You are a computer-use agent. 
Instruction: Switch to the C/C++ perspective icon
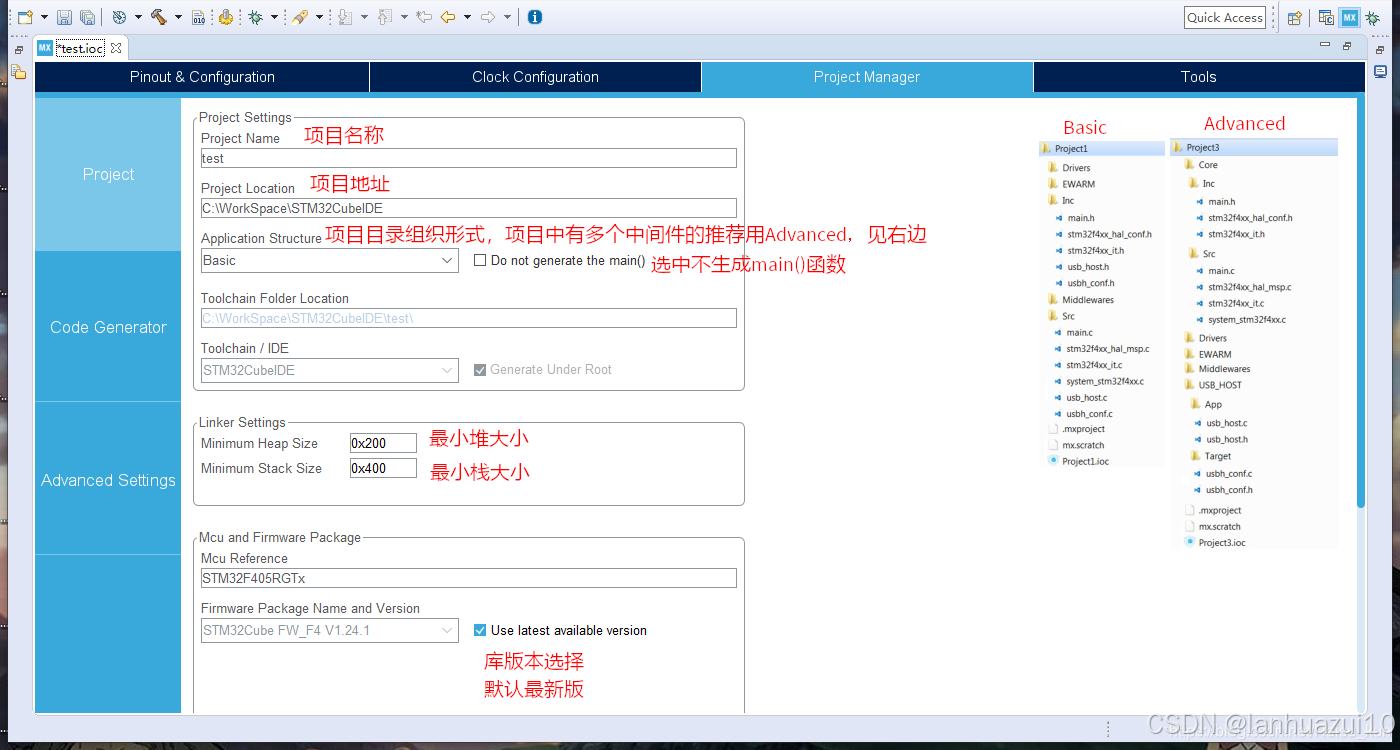pos(1326,17)
